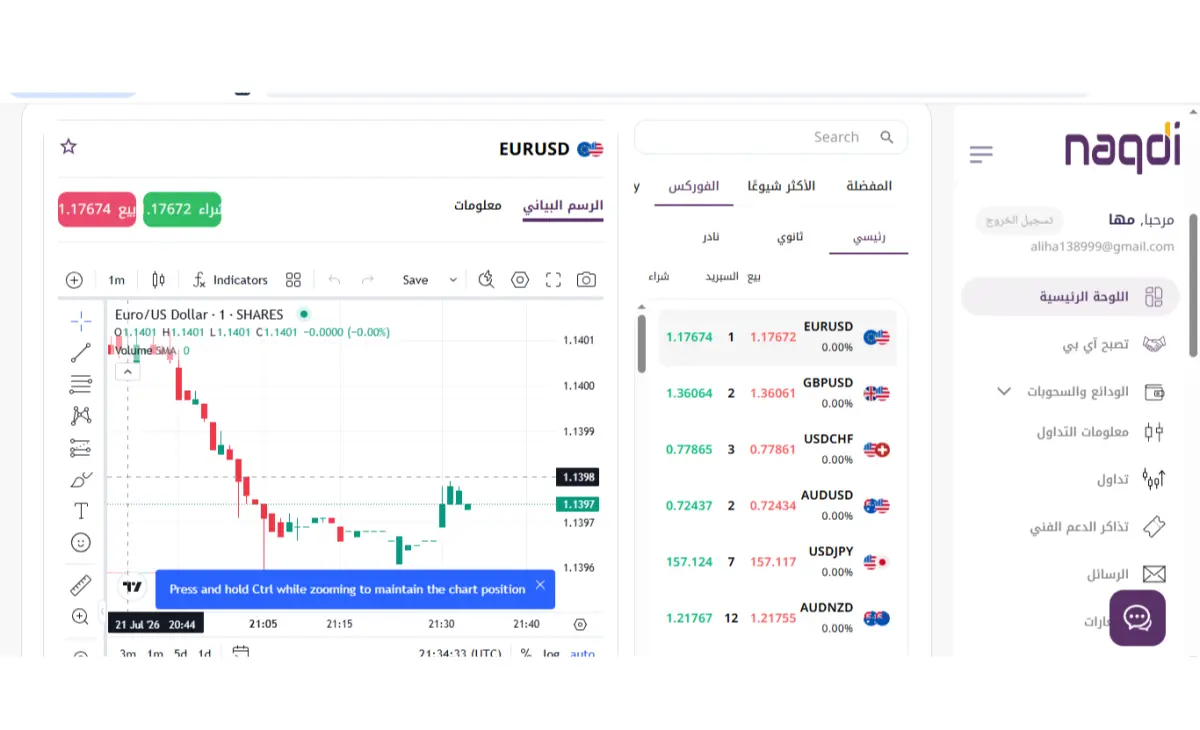Set chart range to 5d

[x=180, y=654]
